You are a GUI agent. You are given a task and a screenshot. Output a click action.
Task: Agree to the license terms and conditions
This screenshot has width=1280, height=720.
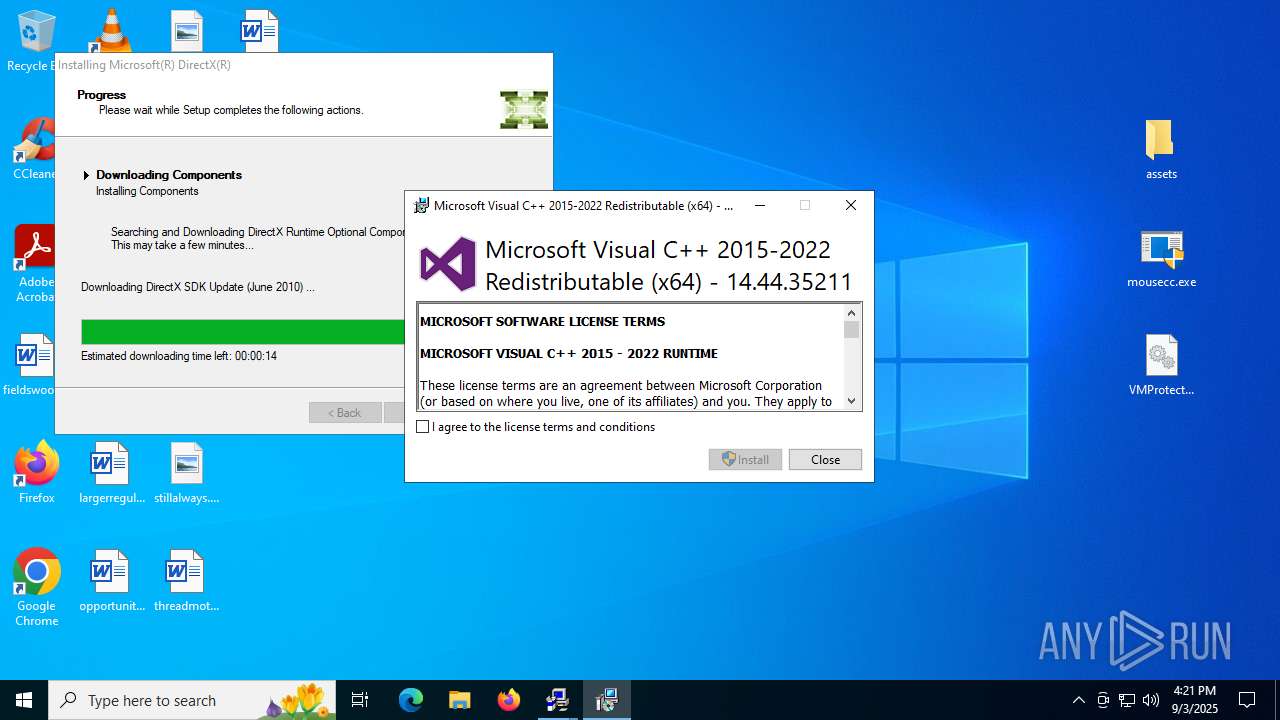coord(423,427)
